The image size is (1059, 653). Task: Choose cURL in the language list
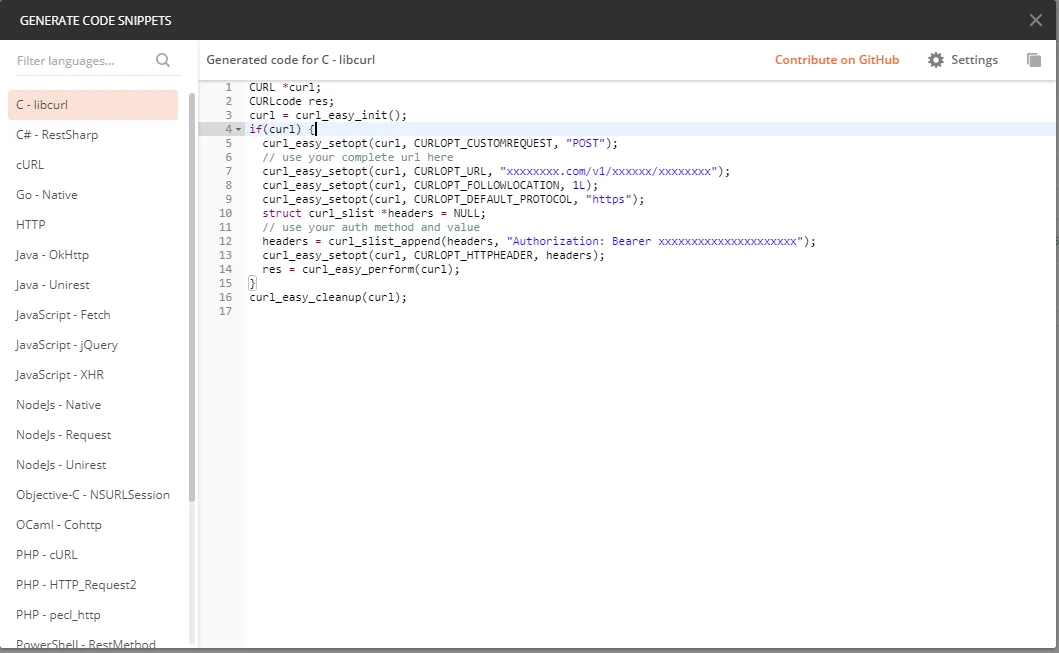tap(93, 165)
